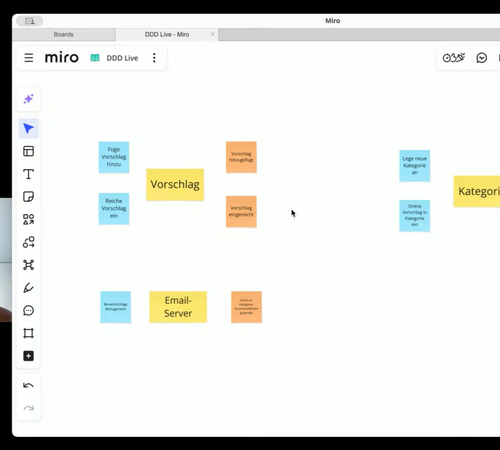Image resolution: width=500 pixels, height=450 pixels.
Task: Select the pen drawing tool
Action: (29, 288)
